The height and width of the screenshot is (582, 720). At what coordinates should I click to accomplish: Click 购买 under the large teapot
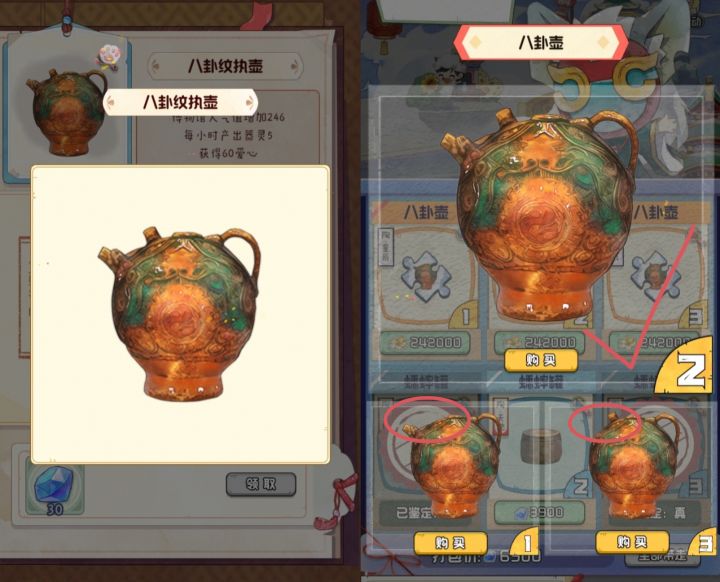pyautogui.click(x=540, y=360)
